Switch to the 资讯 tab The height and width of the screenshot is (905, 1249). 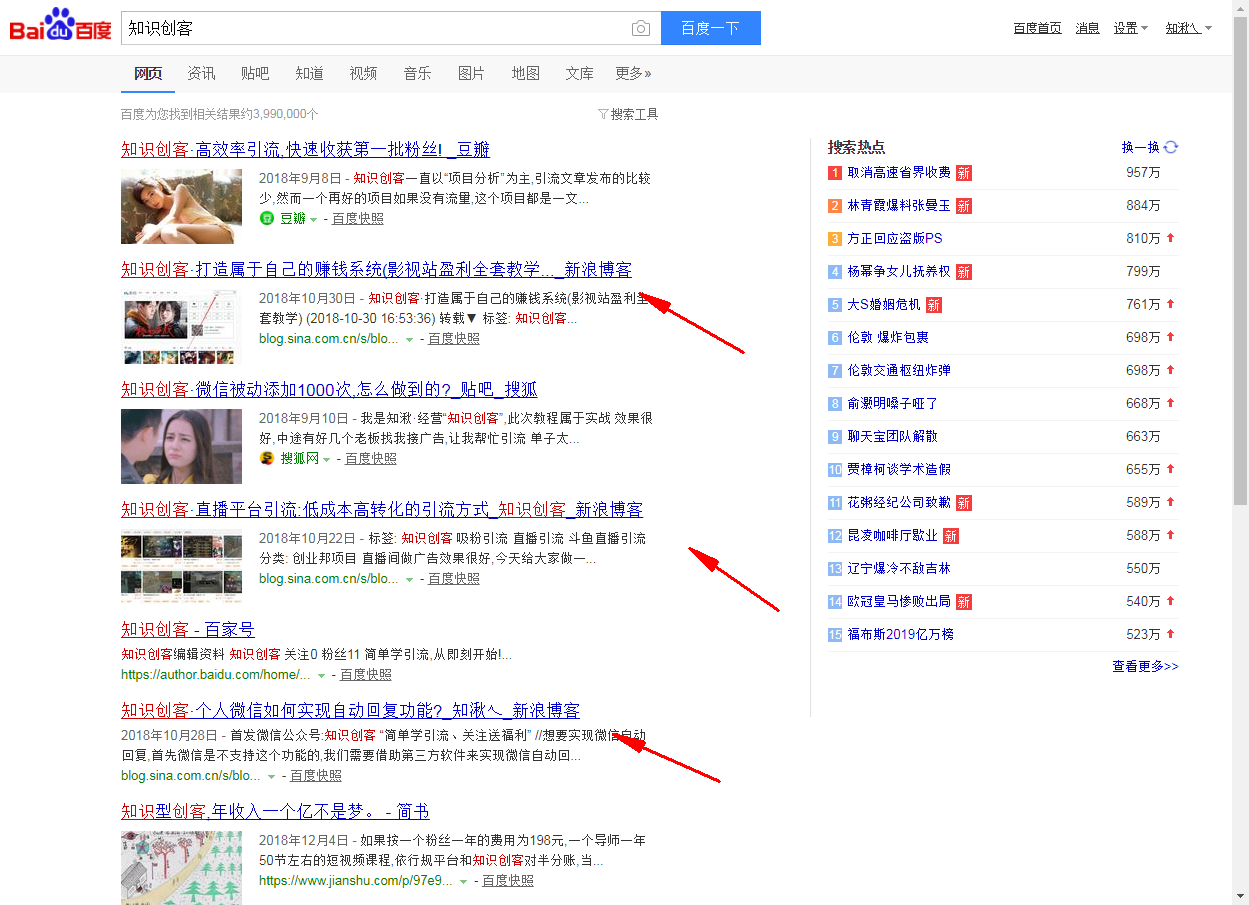click(201, 73)
